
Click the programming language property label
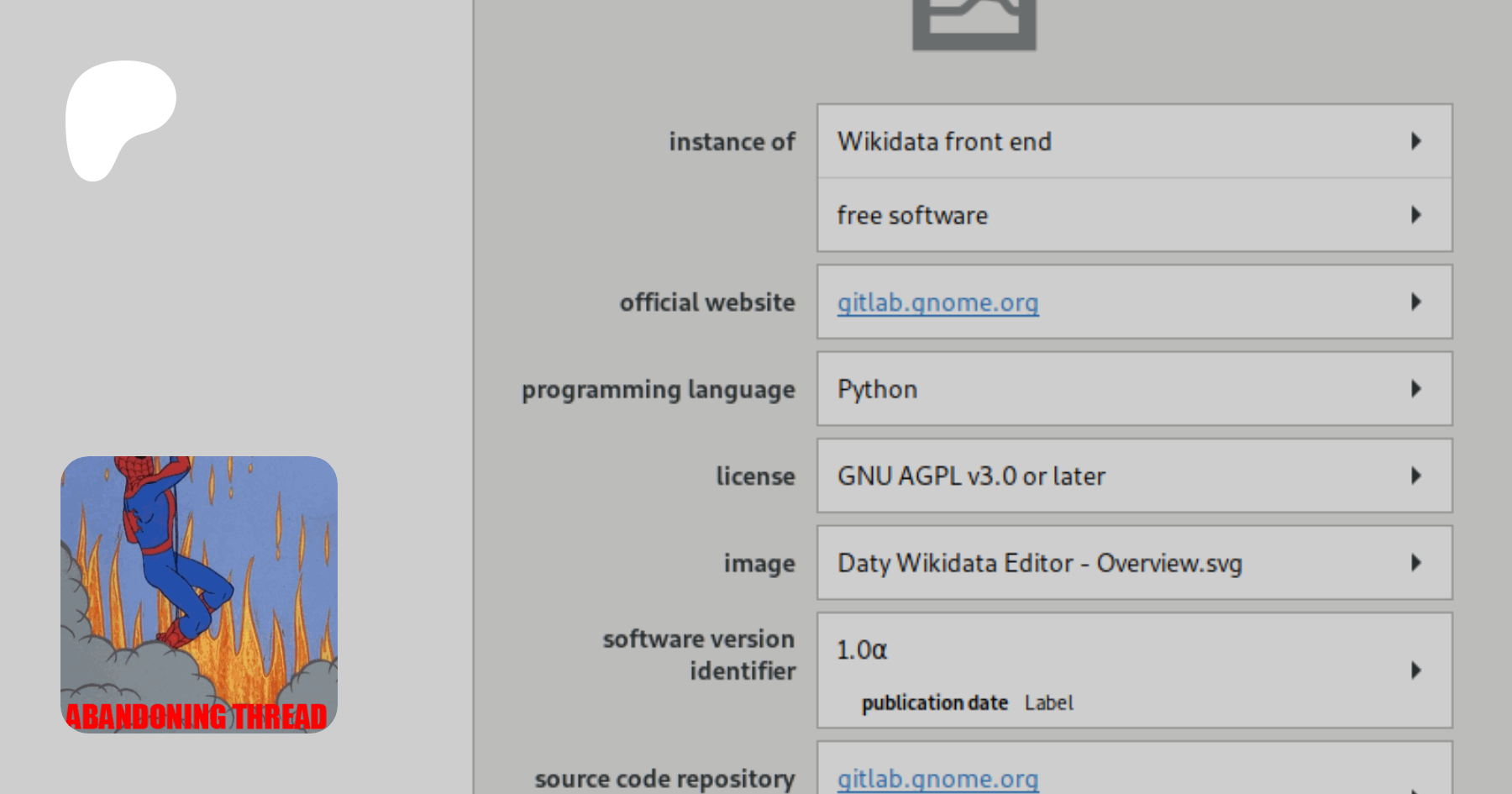(658, 390)
